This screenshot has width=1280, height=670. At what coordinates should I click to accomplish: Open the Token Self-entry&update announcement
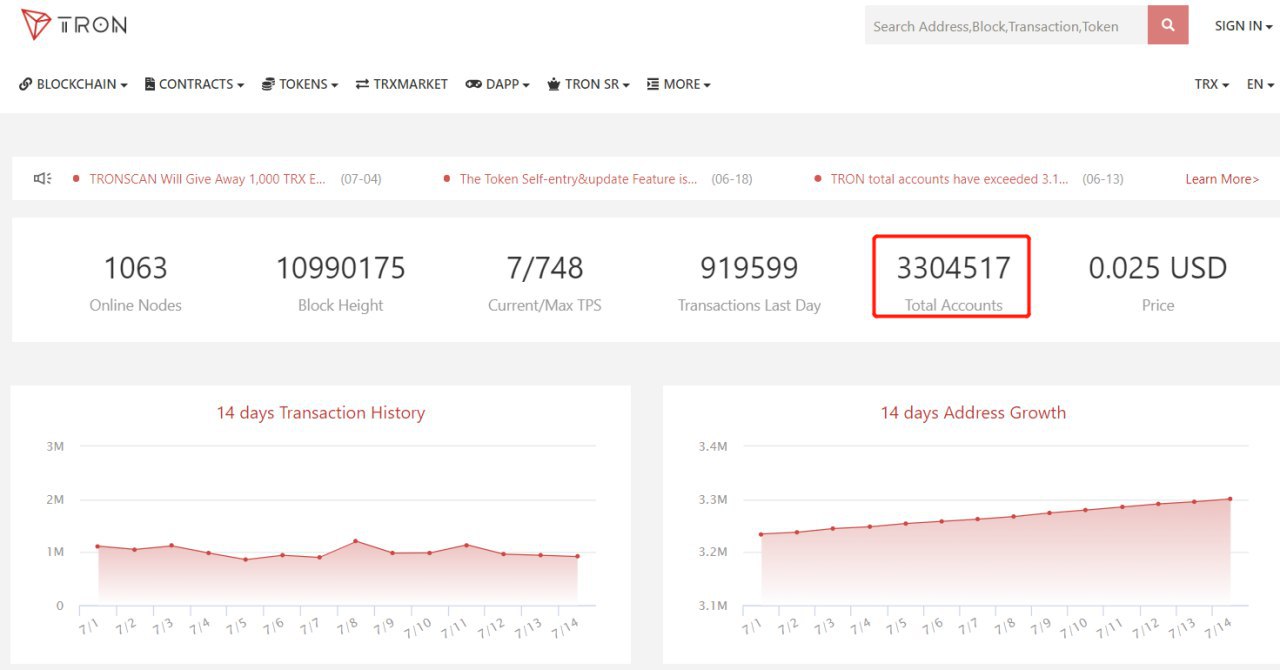pyautogui.click(x=579, y=179)
